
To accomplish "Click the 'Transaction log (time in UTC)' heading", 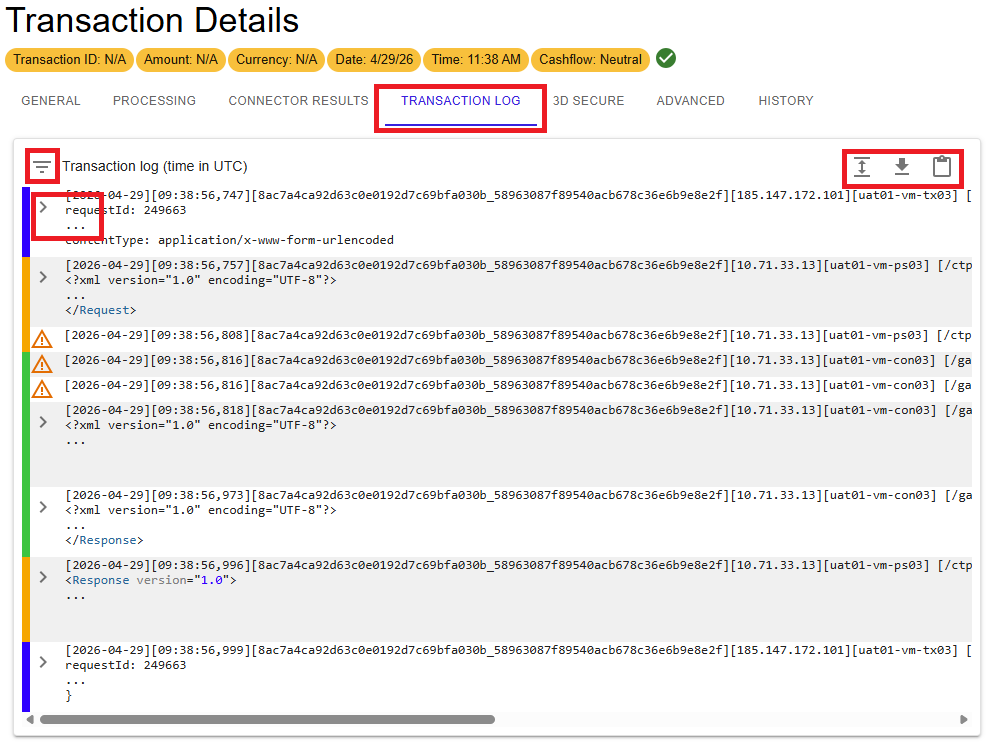I will pyautogui.click(x=155, y=166).
